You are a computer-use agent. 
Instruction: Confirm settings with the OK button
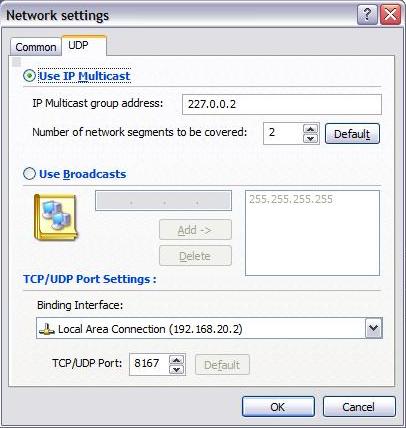(x=278, y=407)
